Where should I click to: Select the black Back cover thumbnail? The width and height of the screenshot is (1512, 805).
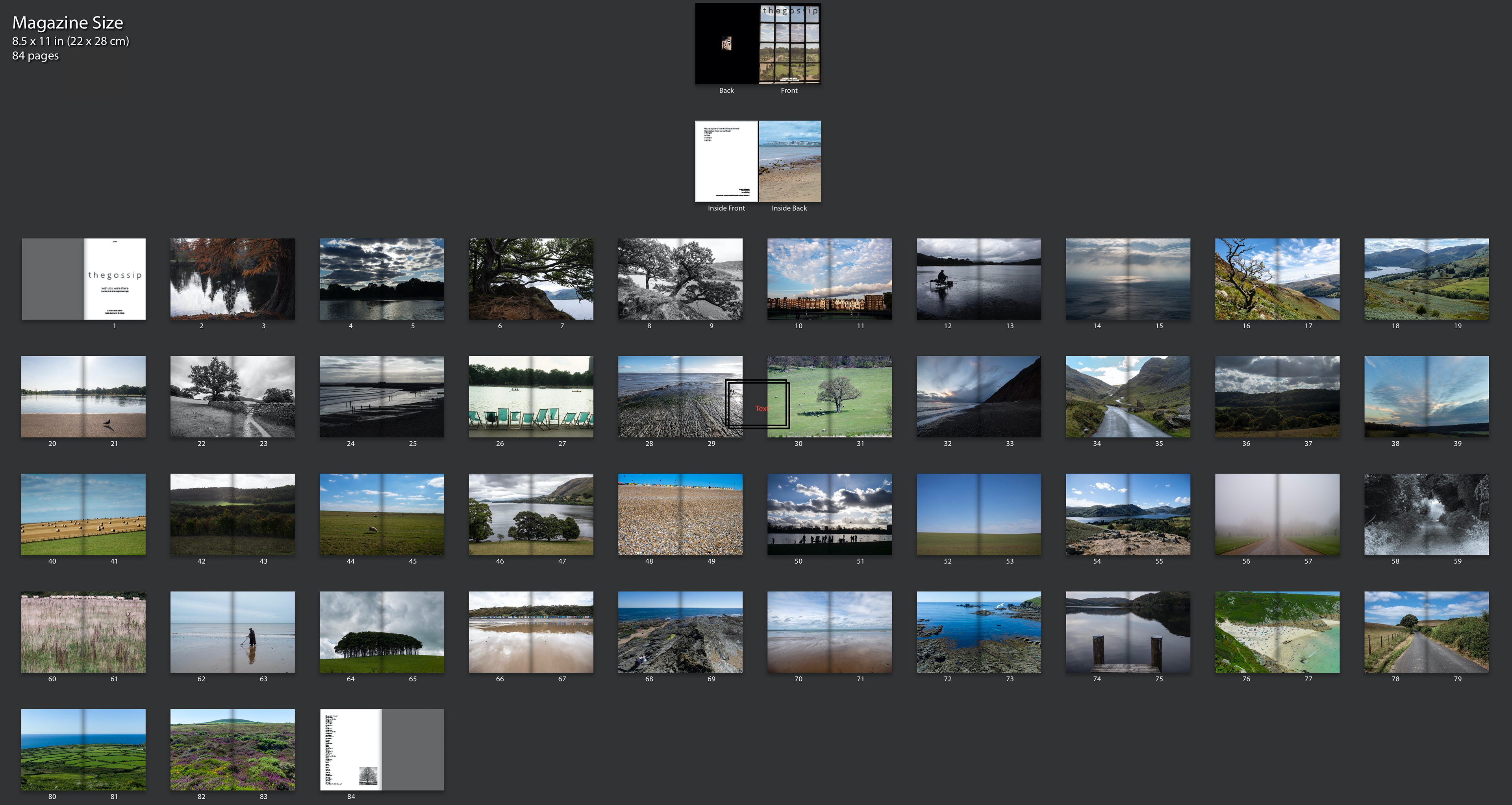[x=726, y=44]
